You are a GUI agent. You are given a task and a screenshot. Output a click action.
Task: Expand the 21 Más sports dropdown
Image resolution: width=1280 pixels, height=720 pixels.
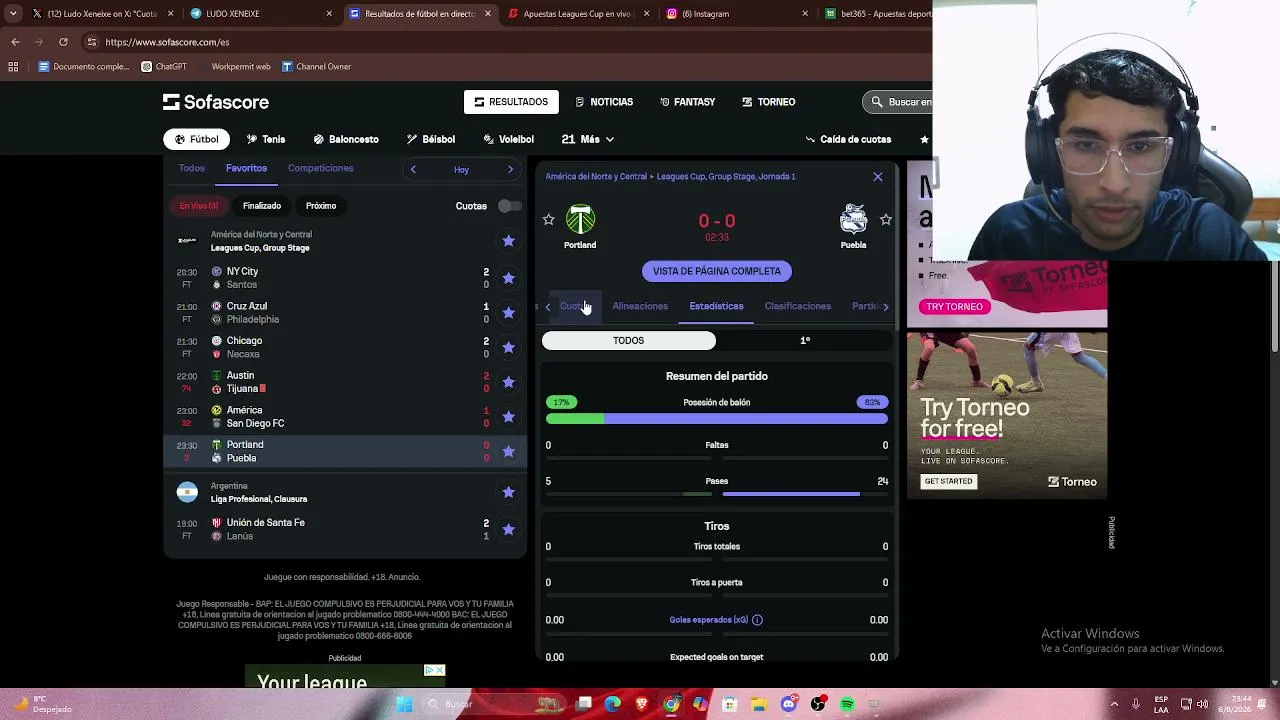click(588, 139)
